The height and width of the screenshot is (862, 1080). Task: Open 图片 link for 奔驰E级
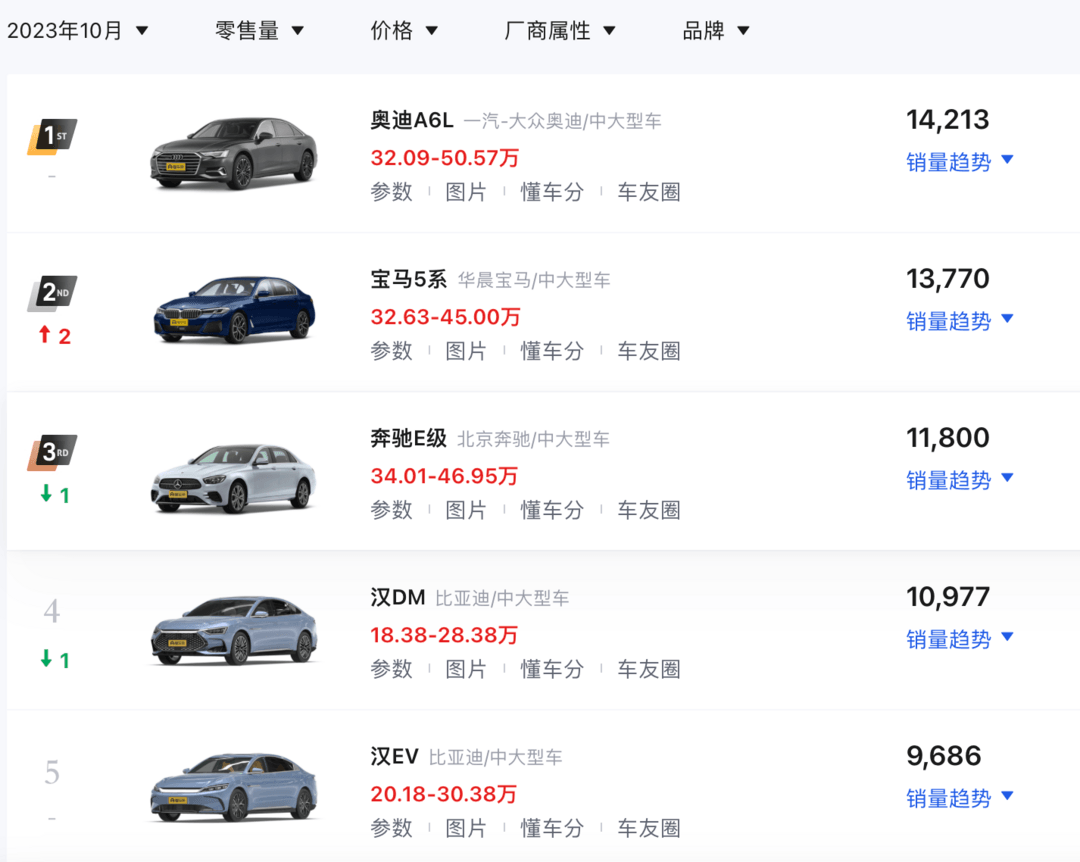466,510
